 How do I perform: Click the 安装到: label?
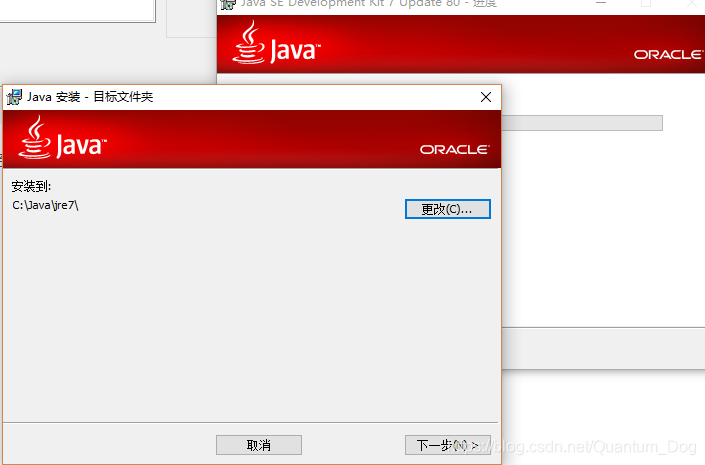point(31,186)
